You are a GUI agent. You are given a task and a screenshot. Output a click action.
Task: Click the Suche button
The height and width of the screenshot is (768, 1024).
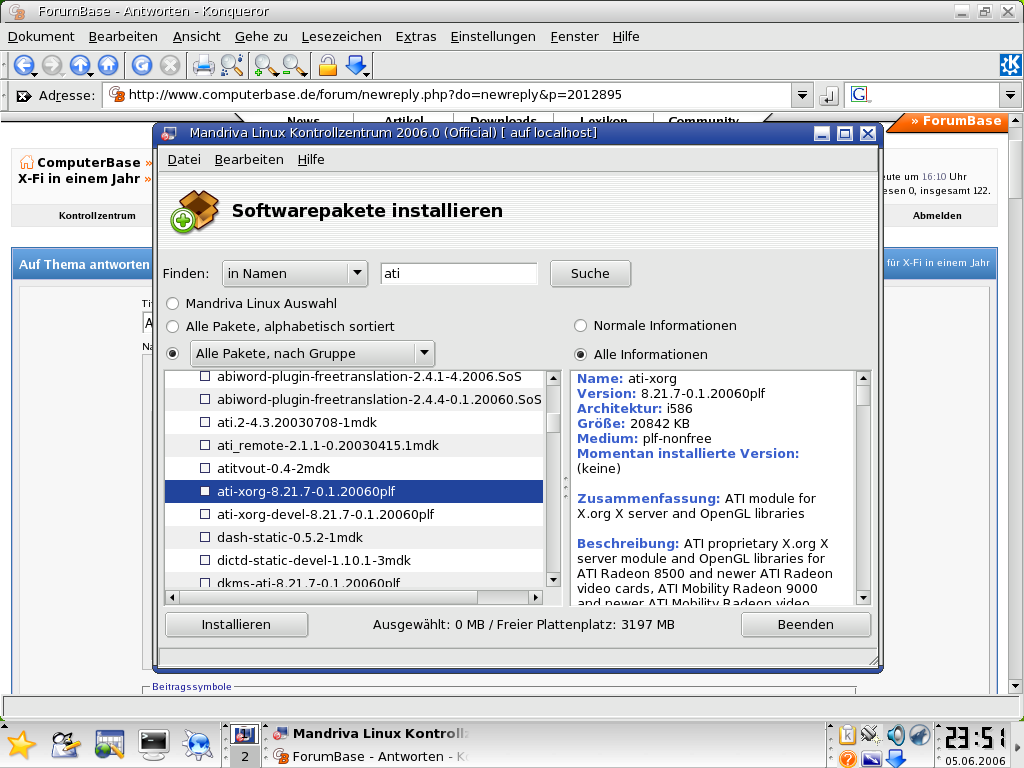tap(590, 274)
